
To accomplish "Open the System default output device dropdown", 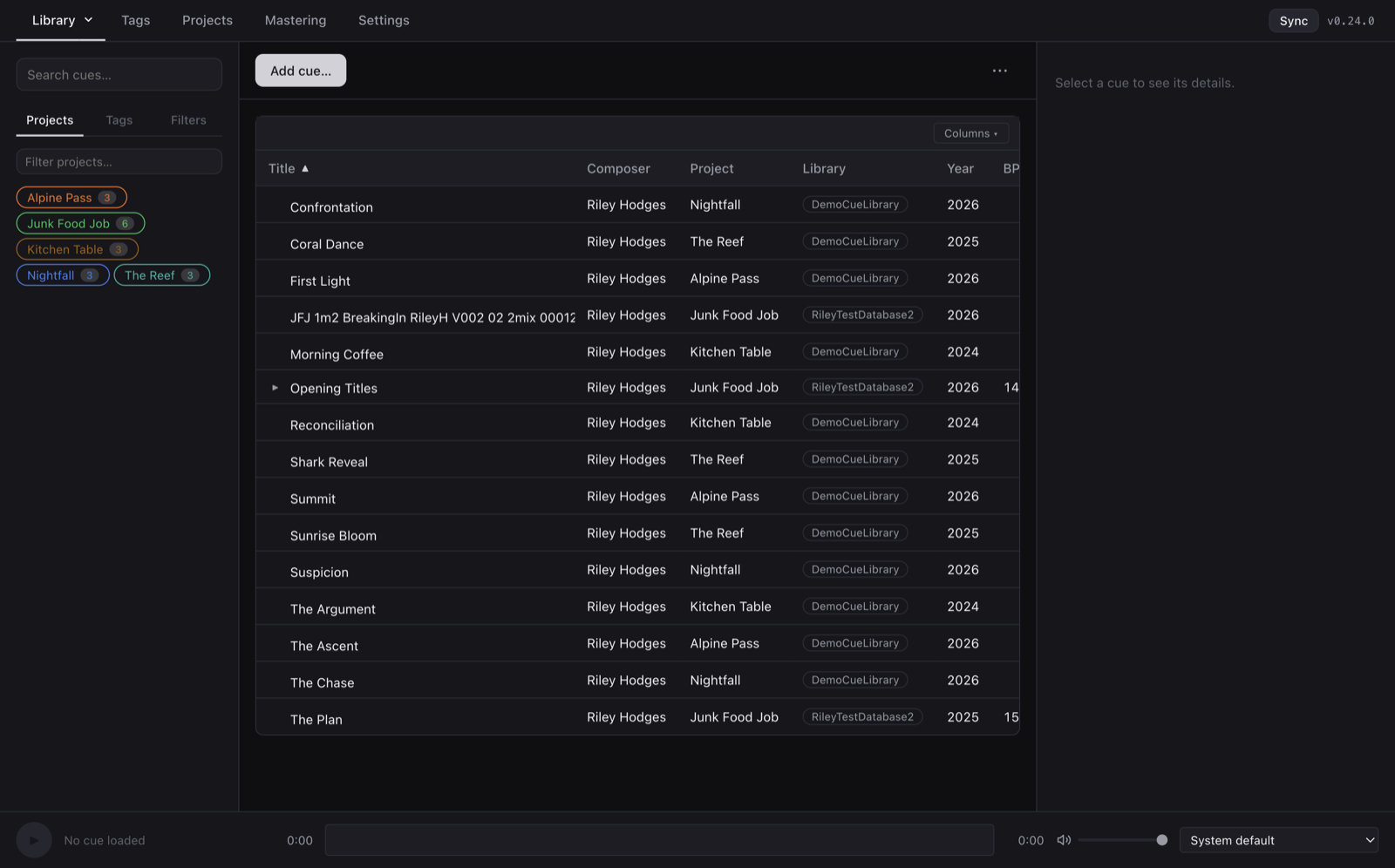I will 1279,840.
